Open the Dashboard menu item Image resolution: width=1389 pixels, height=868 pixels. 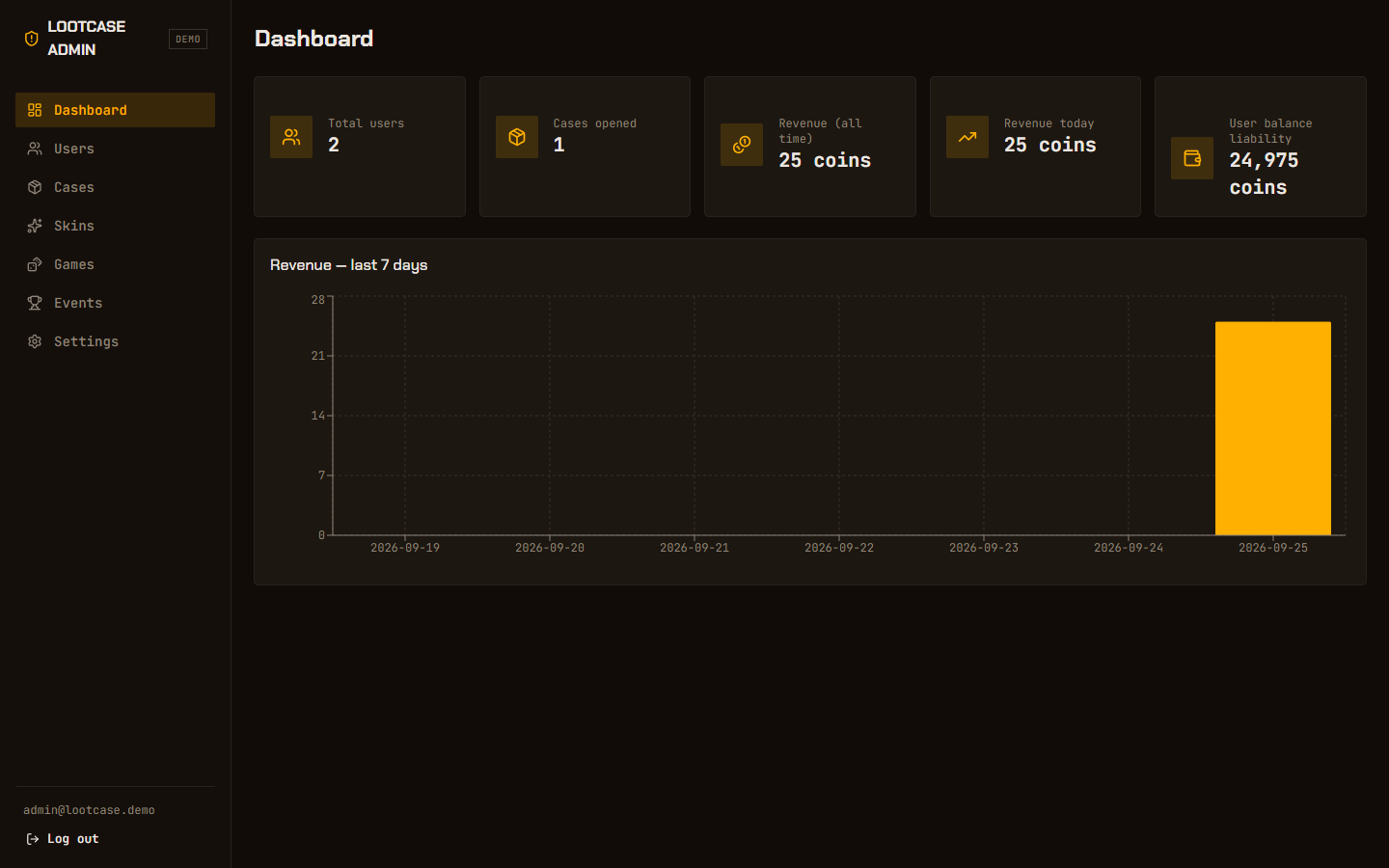click(x=115, y=110)
